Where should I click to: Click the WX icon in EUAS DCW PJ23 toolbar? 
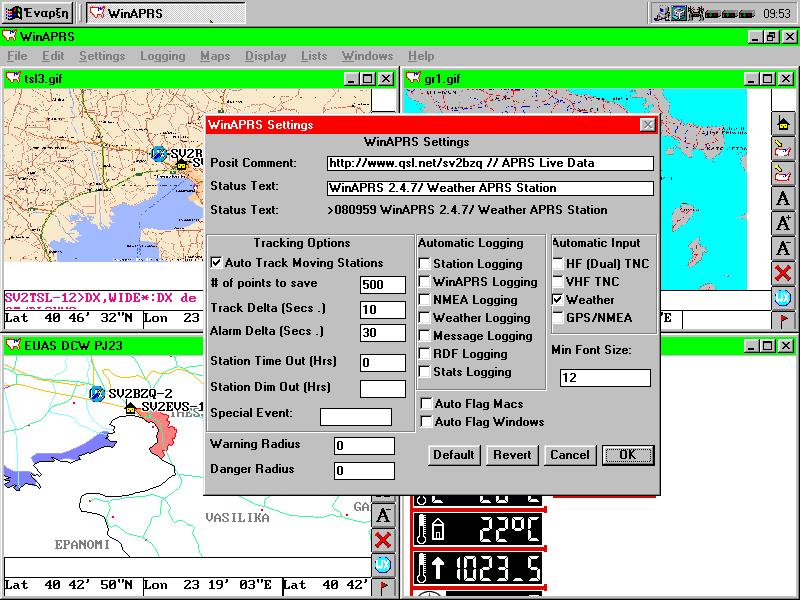tap(383, 564)
